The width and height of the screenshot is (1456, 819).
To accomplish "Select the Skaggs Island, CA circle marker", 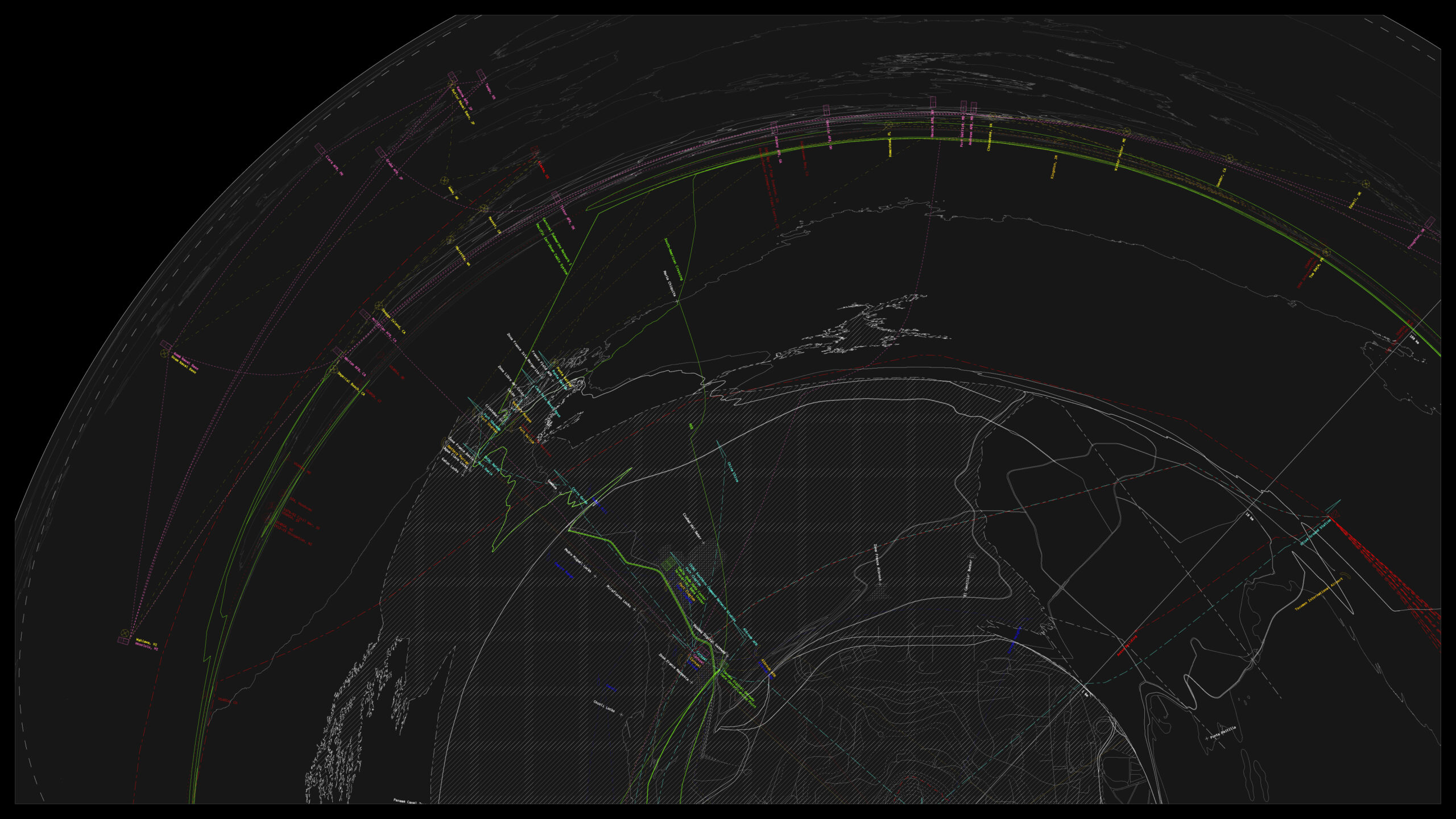I will (379, 306).
